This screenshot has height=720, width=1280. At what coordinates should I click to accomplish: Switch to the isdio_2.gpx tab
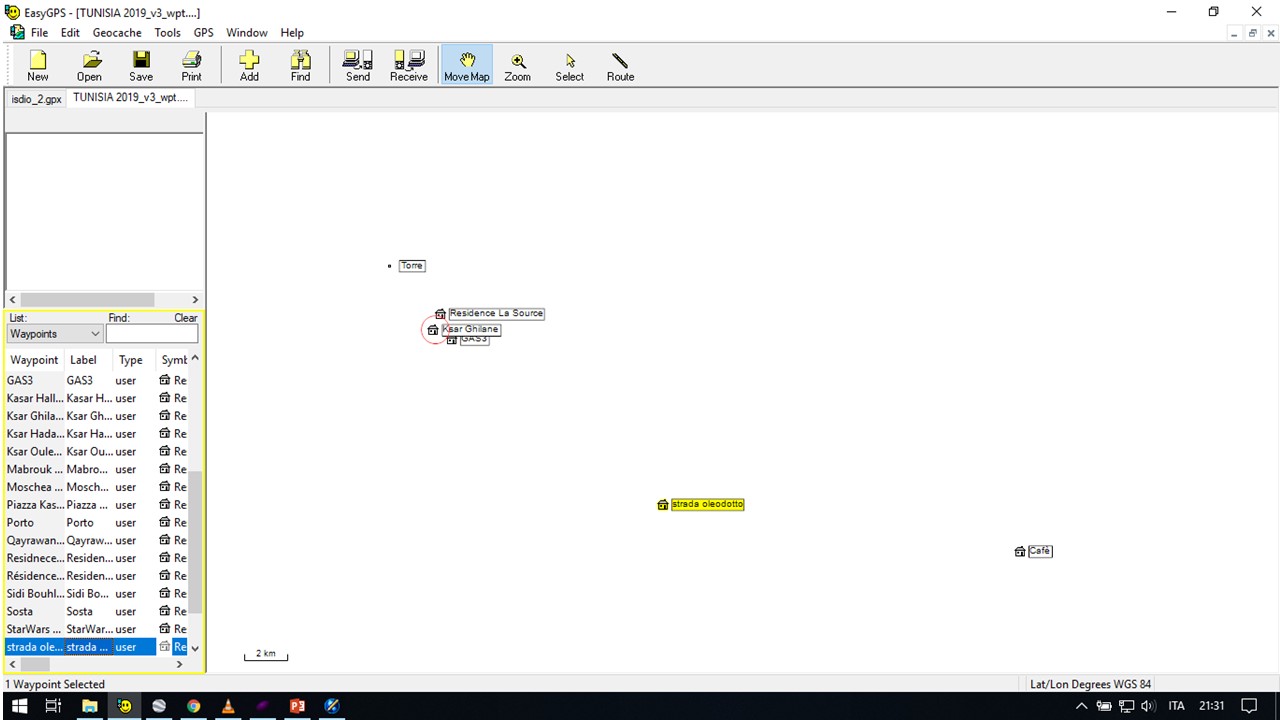point(36,98)
